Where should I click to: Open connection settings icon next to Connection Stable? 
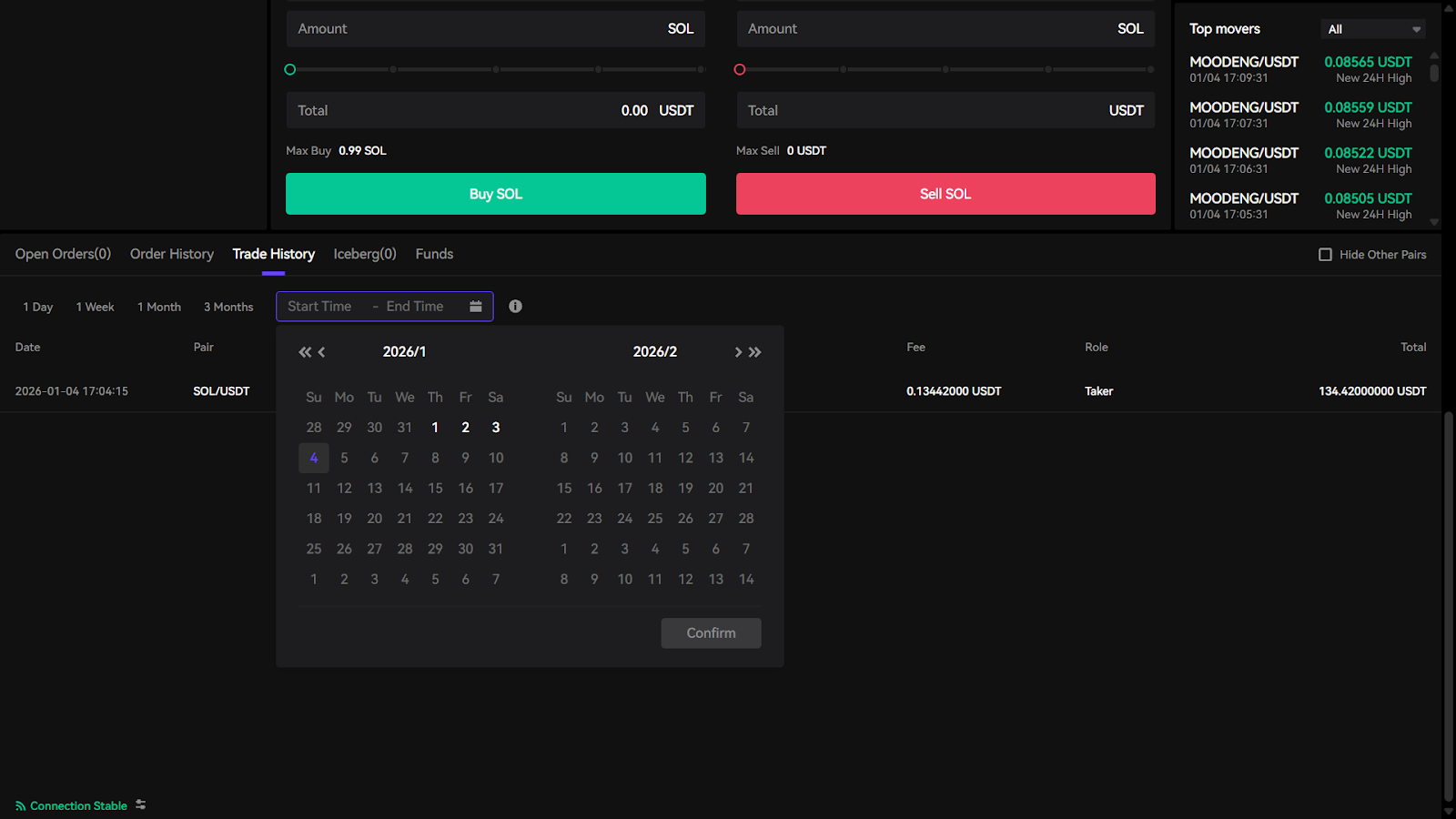coord(141,805)
